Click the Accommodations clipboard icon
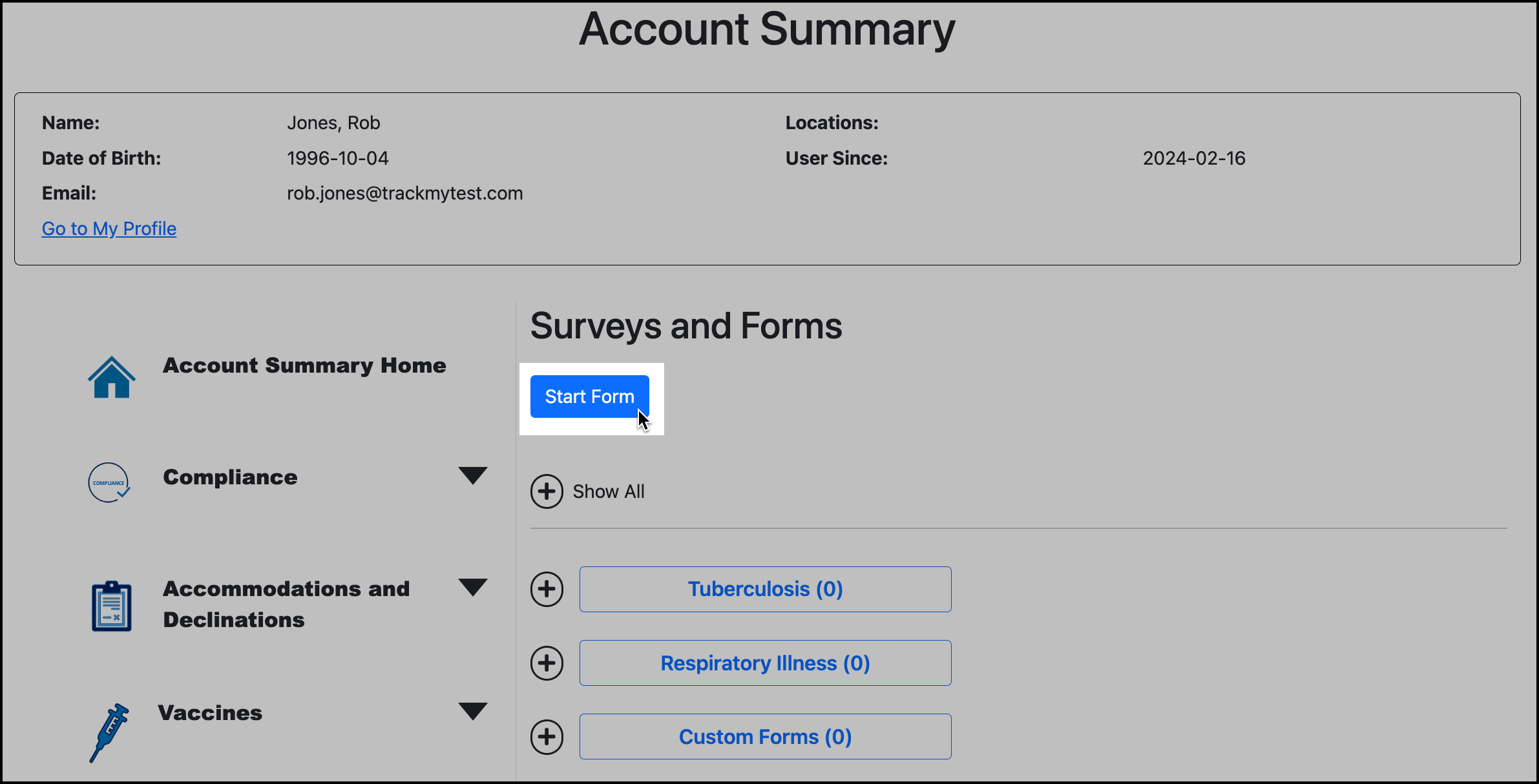Image resolution: width=1539 pixels, height=784 pixels. pos(110,605)
